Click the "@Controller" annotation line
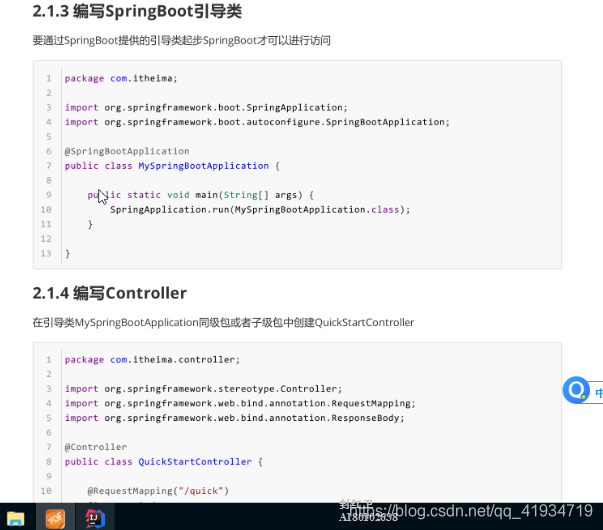The height and width of the screenshot is (530, 603). tap(96, 447)
